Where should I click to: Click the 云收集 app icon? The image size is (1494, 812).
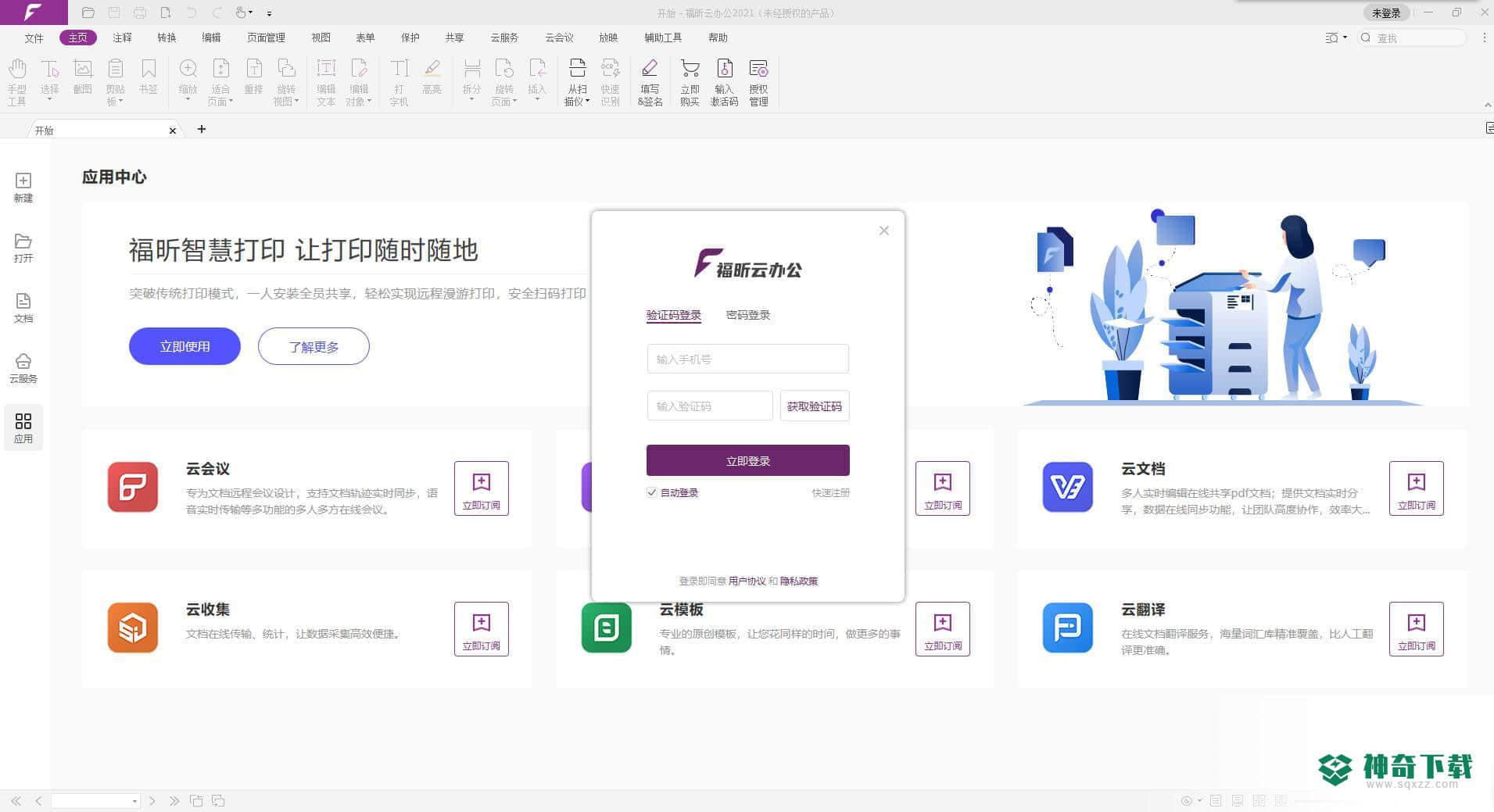(x=133, y=628)
